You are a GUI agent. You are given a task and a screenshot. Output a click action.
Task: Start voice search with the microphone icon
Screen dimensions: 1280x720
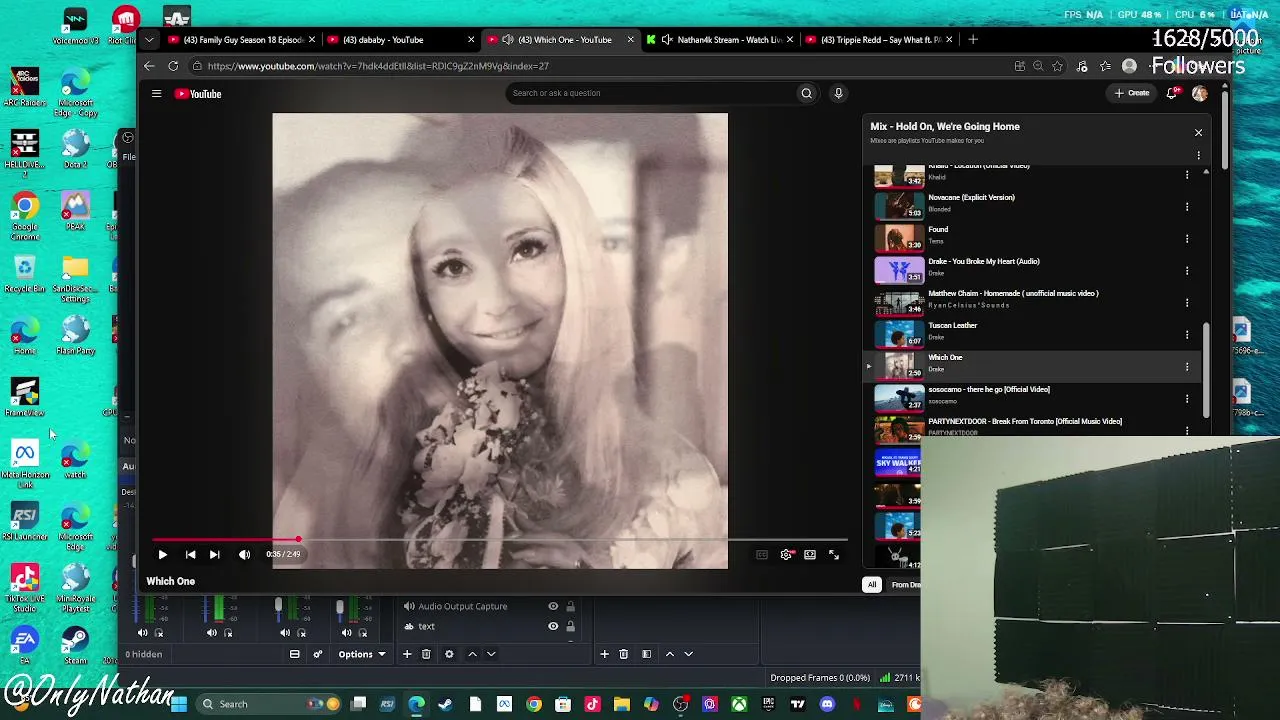(x=838, y=93)
